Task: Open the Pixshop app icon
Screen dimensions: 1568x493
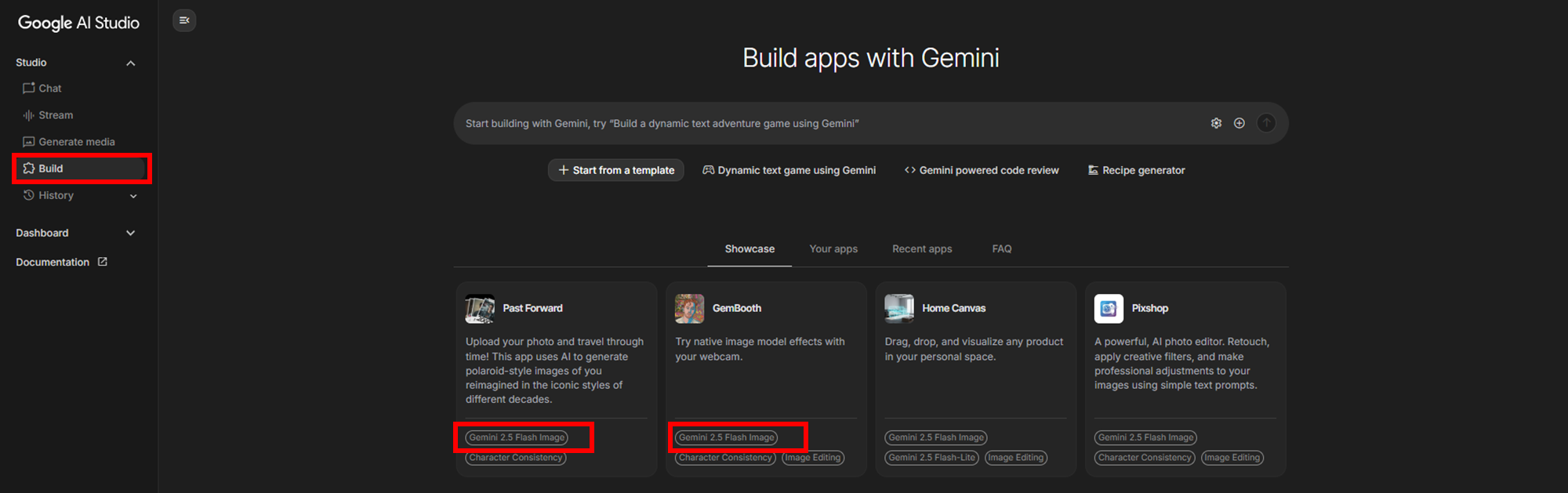Action: 1109,309
